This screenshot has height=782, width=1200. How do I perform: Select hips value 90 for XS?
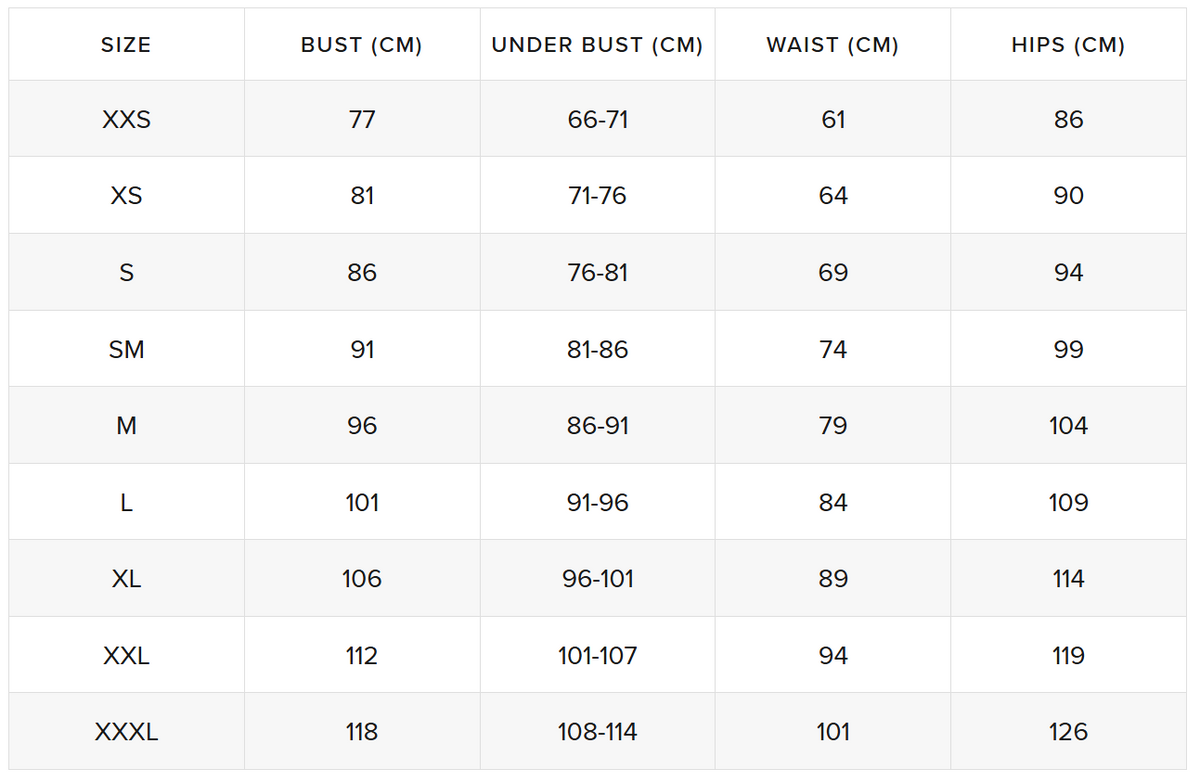[1068, 196]
